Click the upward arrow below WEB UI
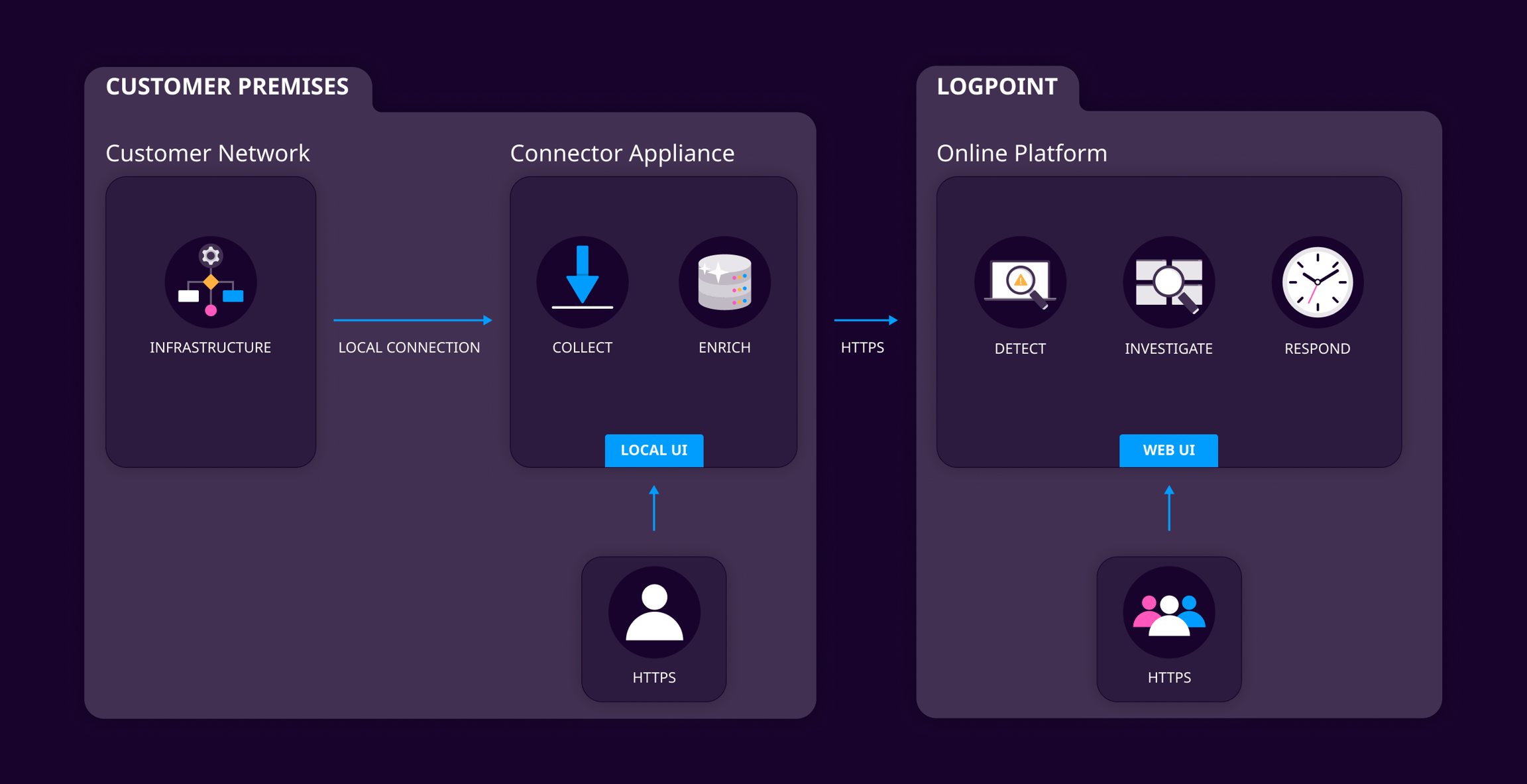 click(1169, 508)
